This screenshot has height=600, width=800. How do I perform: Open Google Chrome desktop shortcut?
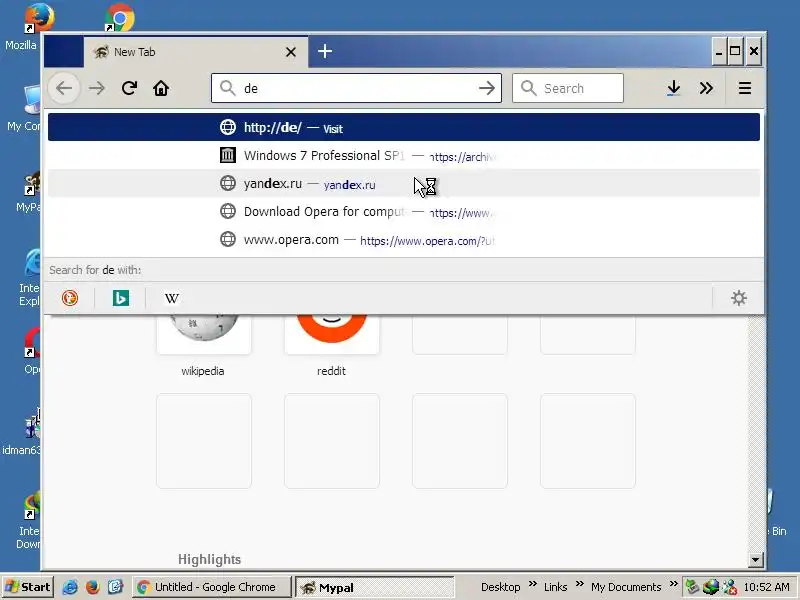[119, 17]
